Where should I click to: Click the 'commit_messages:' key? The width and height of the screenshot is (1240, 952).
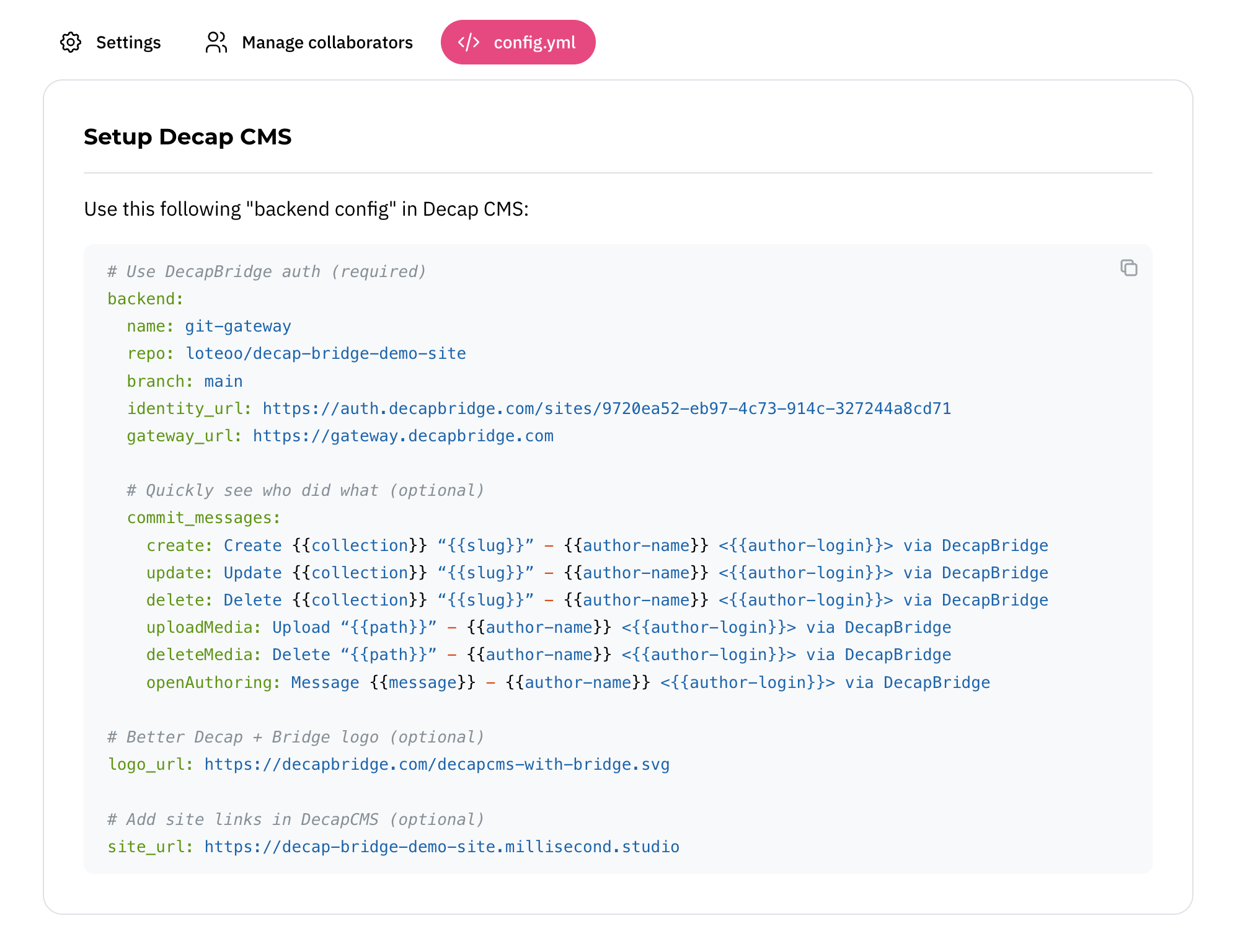pos(204,518)
